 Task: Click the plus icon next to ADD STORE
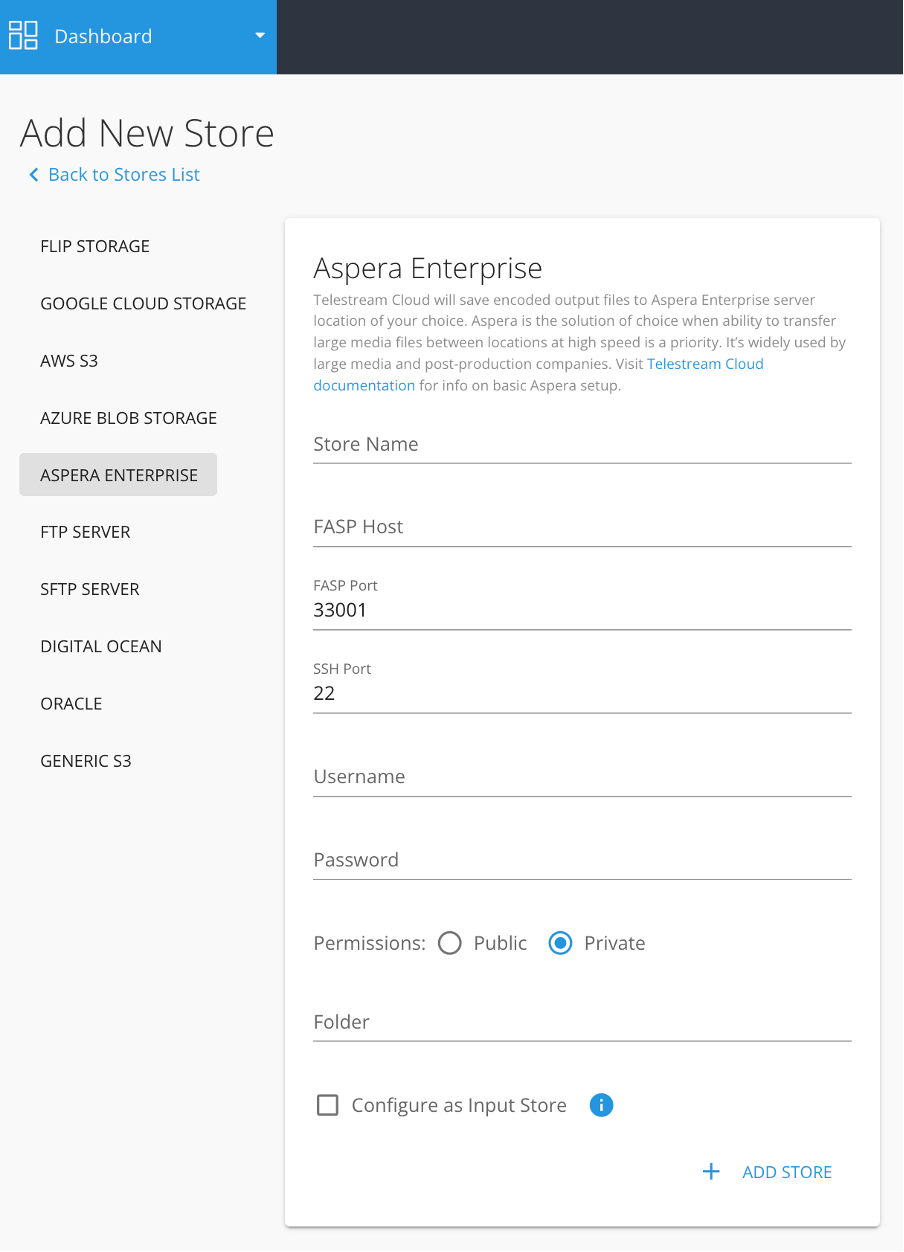[711, 1172]
